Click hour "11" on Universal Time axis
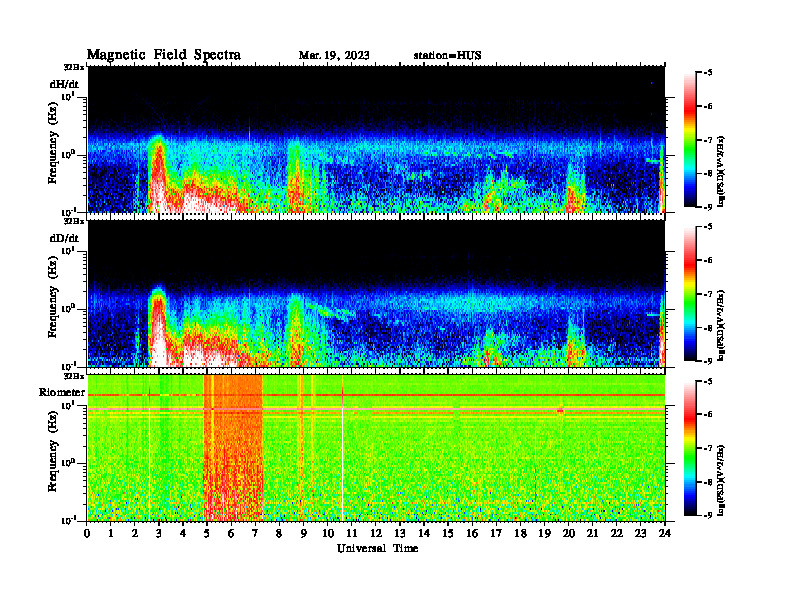Screen dimensions: 792x612 click(352, 534)
